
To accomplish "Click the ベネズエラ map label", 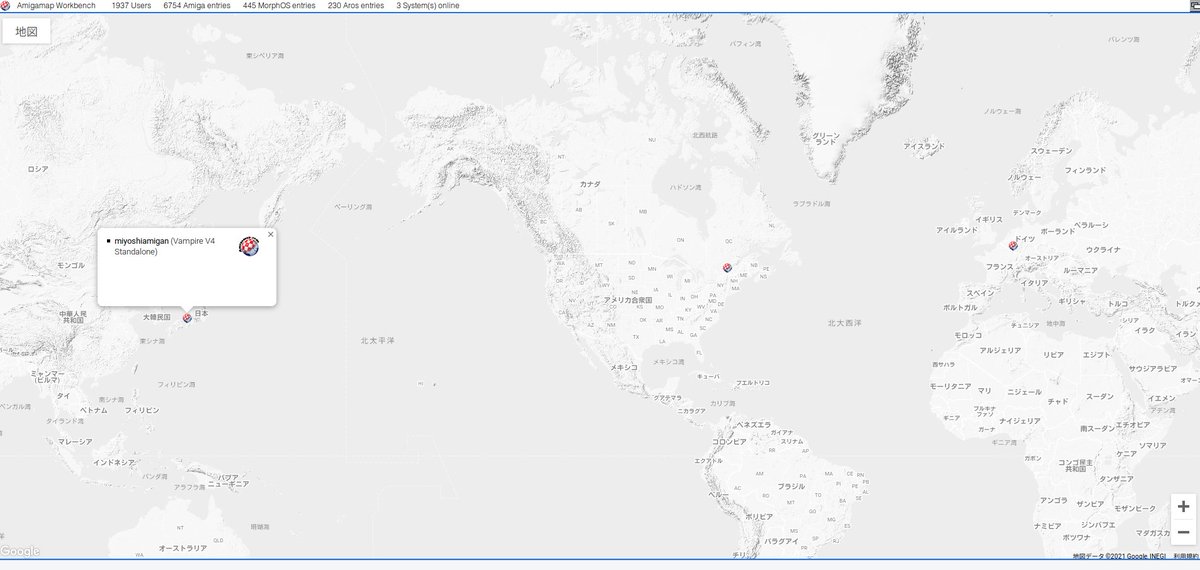I will 755,424.
